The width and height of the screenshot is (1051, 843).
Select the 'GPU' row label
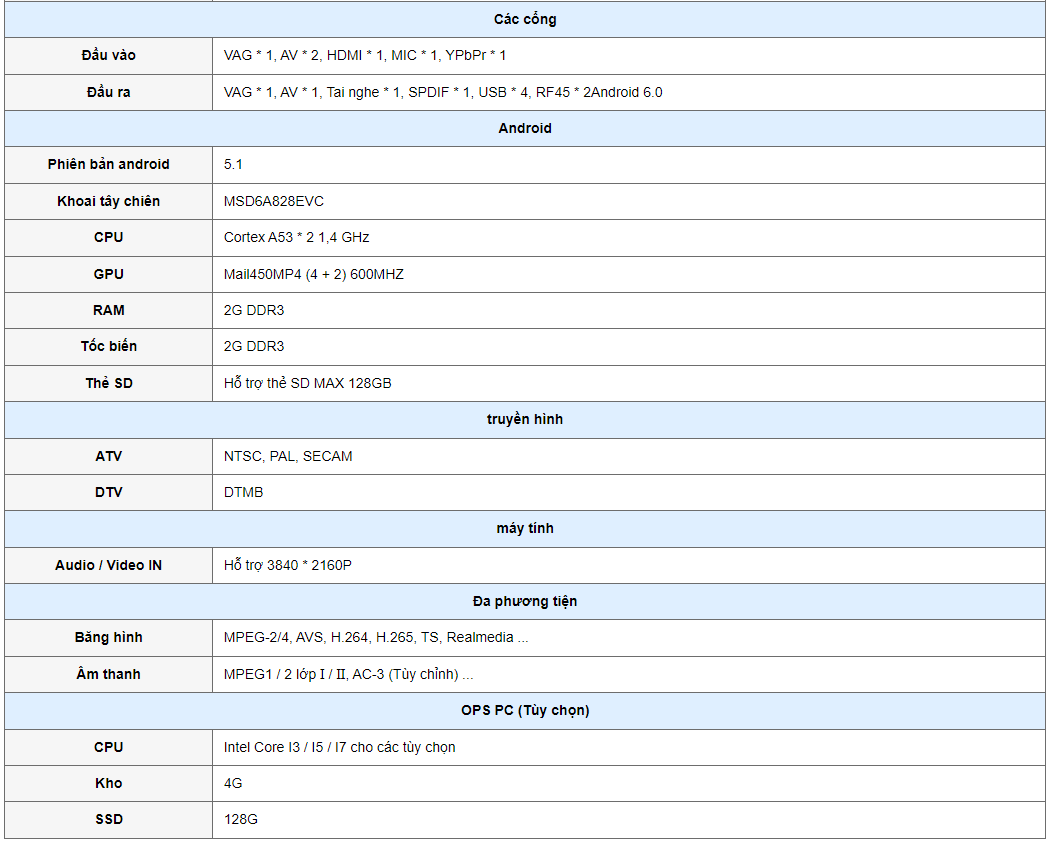tap(108, 274)
